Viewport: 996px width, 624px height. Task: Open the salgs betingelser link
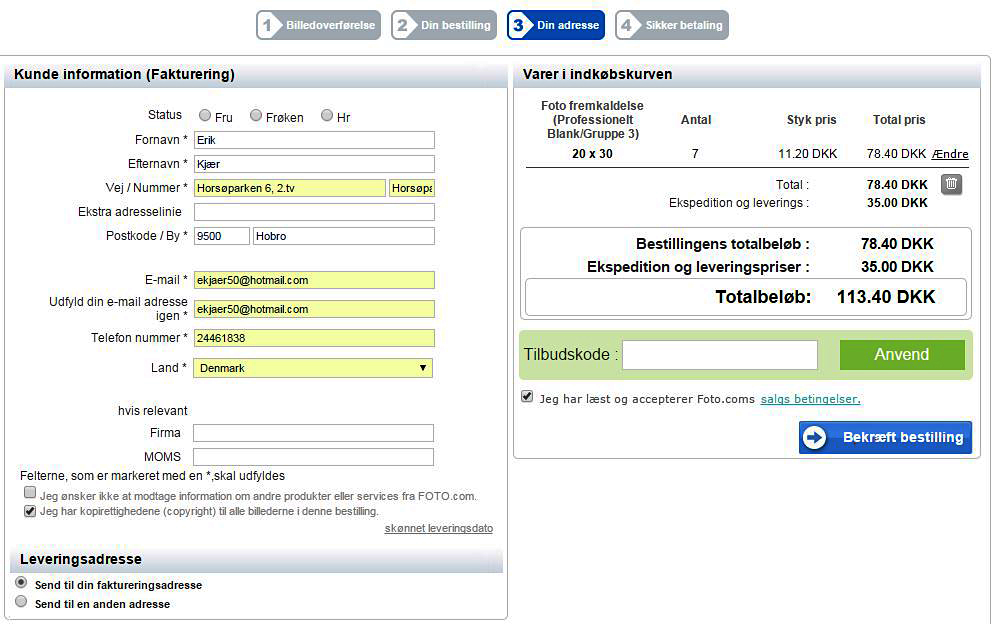(810, 399)
